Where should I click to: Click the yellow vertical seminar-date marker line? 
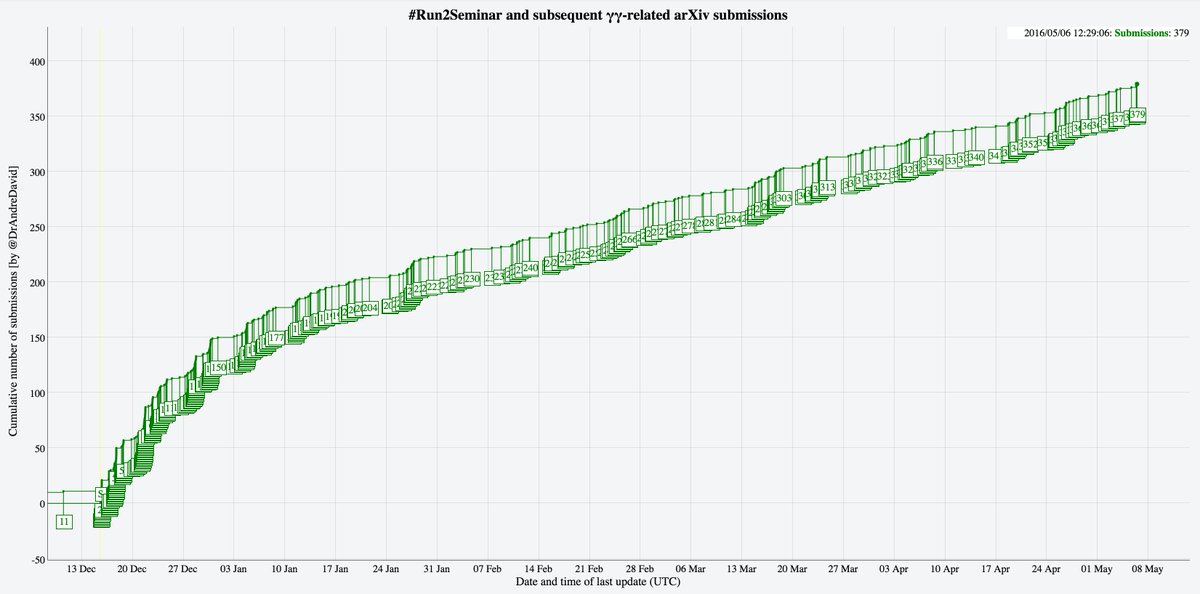(100, 294)
